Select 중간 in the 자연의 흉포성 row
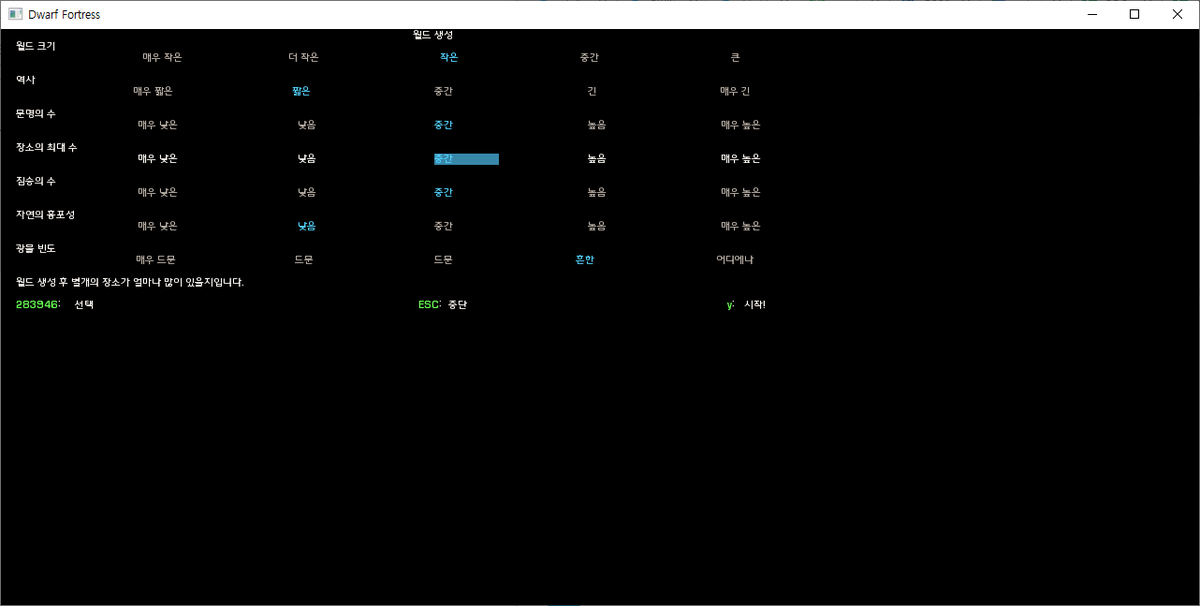The width and height of the screenshot is (1200, 606). [x=443, y=226]
